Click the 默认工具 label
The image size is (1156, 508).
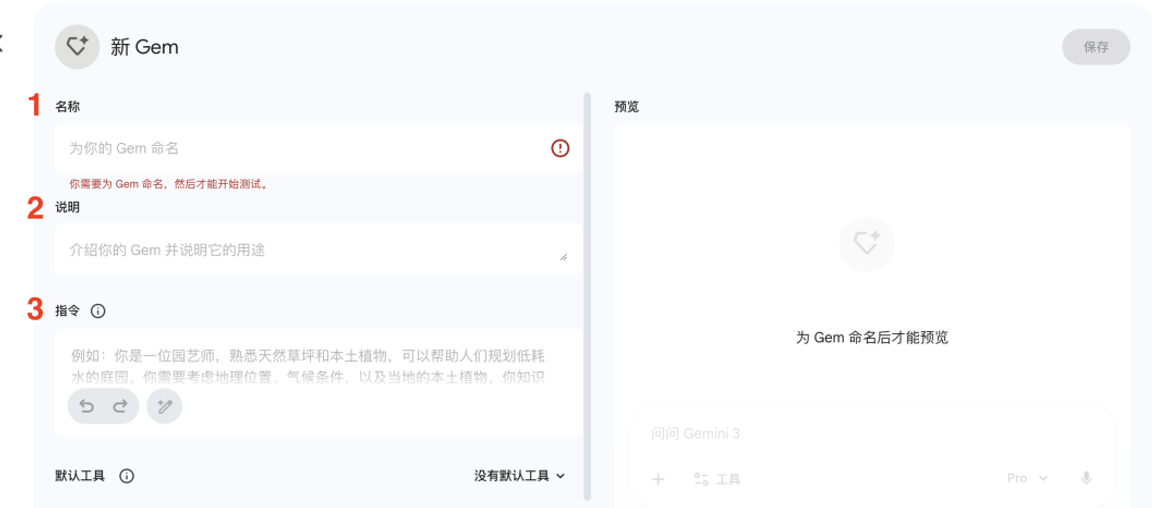[x=80, y=476]
